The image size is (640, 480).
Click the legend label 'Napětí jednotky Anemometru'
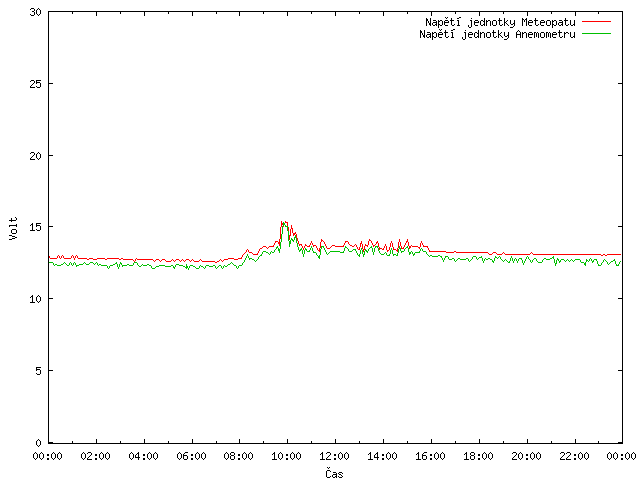click(497, 34)
